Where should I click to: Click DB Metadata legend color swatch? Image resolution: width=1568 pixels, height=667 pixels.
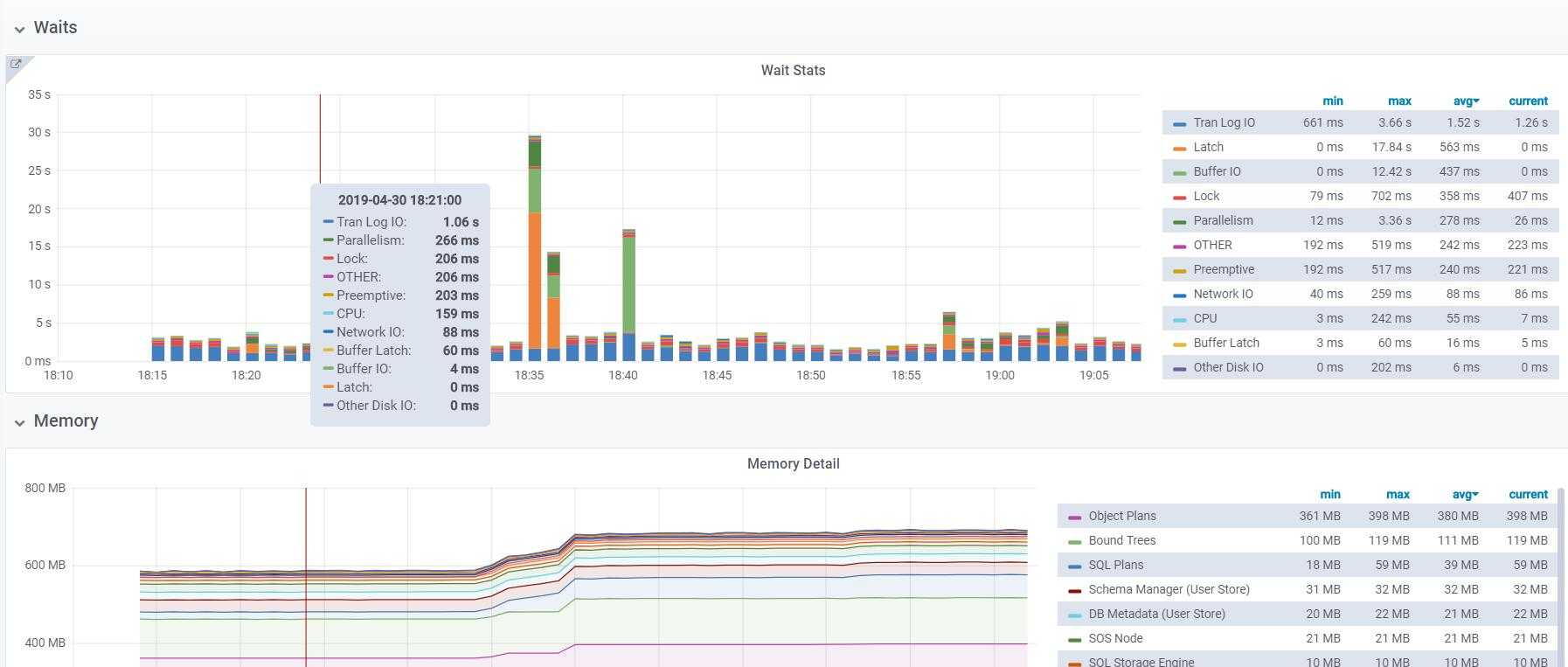coord(1075,615)
